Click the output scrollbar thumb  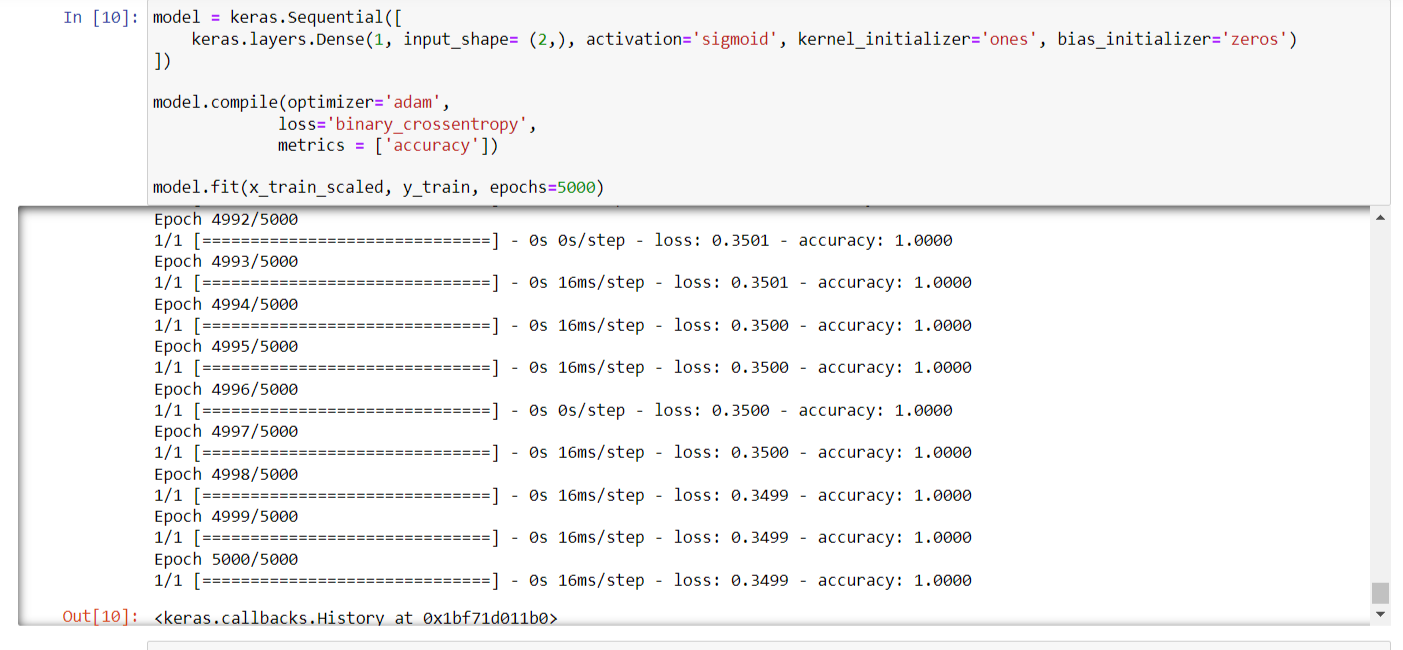[1381, 593]
